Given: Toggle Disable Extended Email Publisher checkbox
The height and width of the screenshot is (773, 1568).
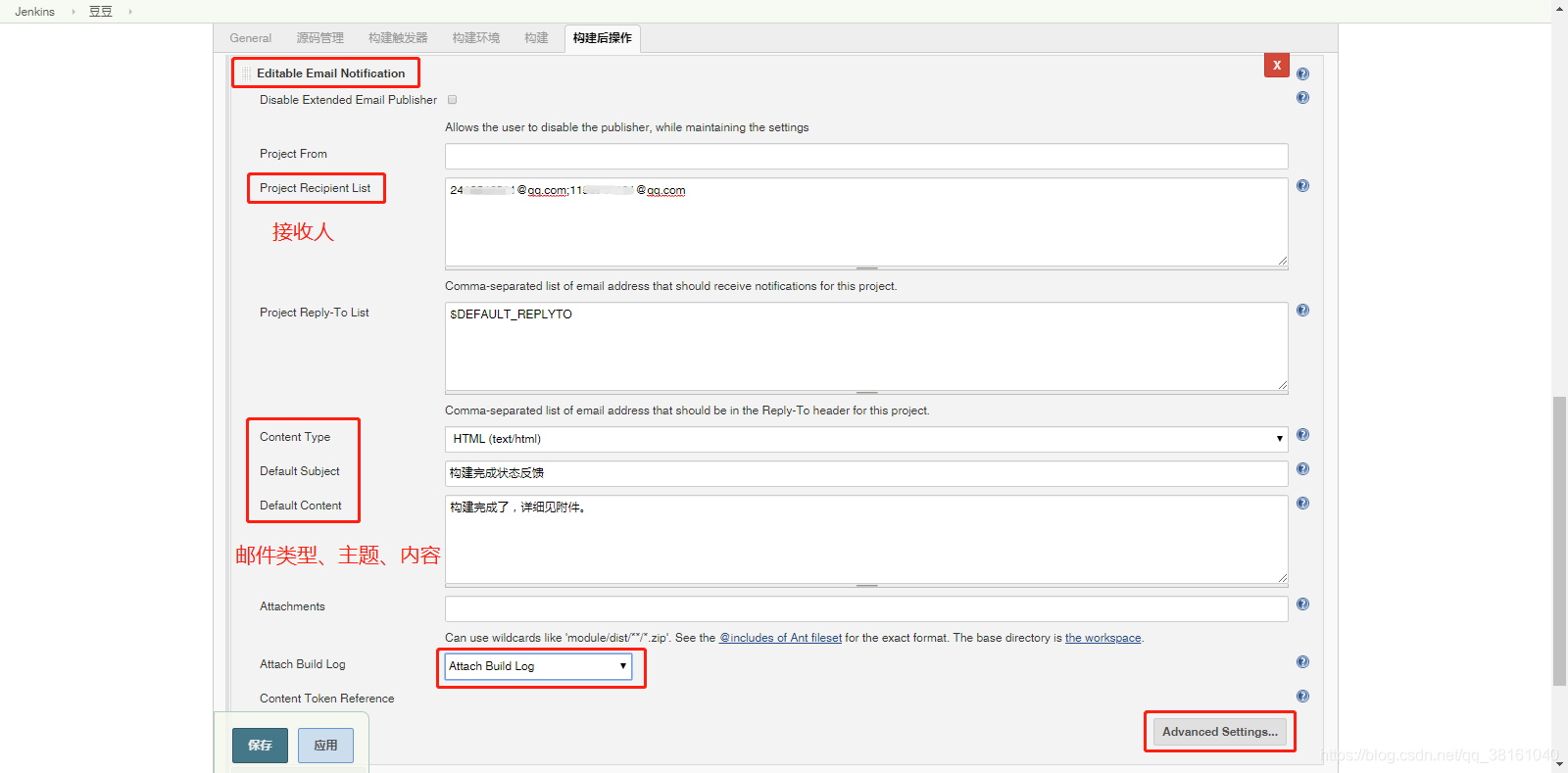Looking at the screenshot, I should [x=452, y=100].
